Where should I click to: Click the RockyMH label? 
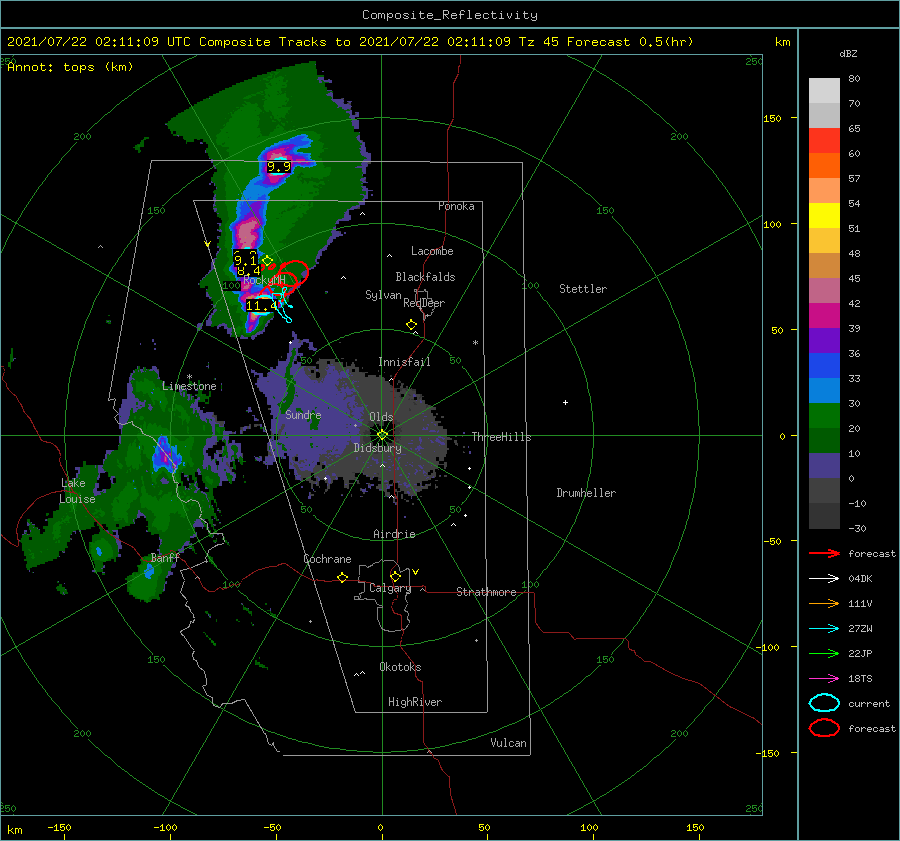264,280
